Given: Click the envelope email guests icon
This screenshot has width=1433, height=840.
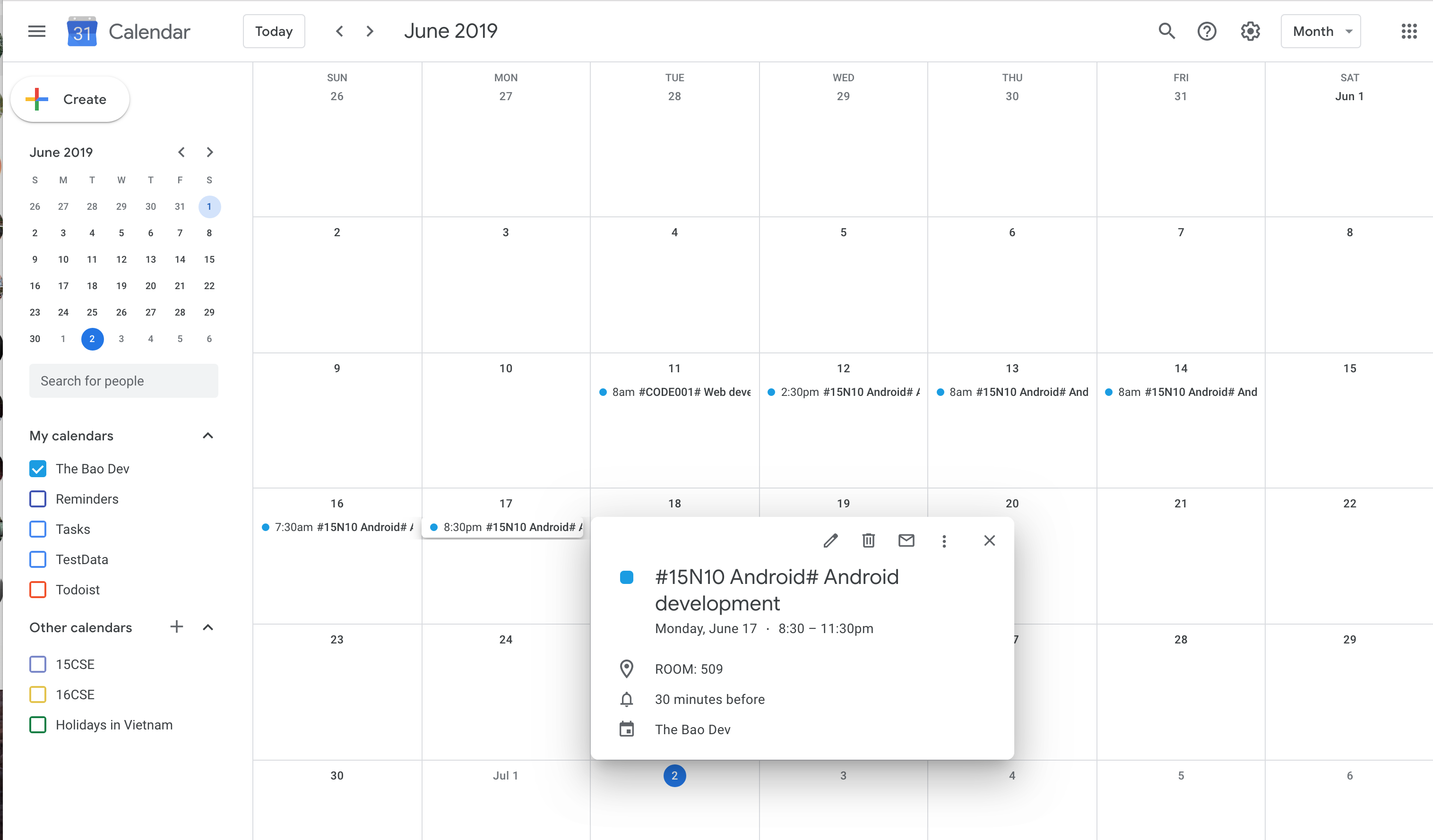Looking at the screenshot, I should [906, 540].
